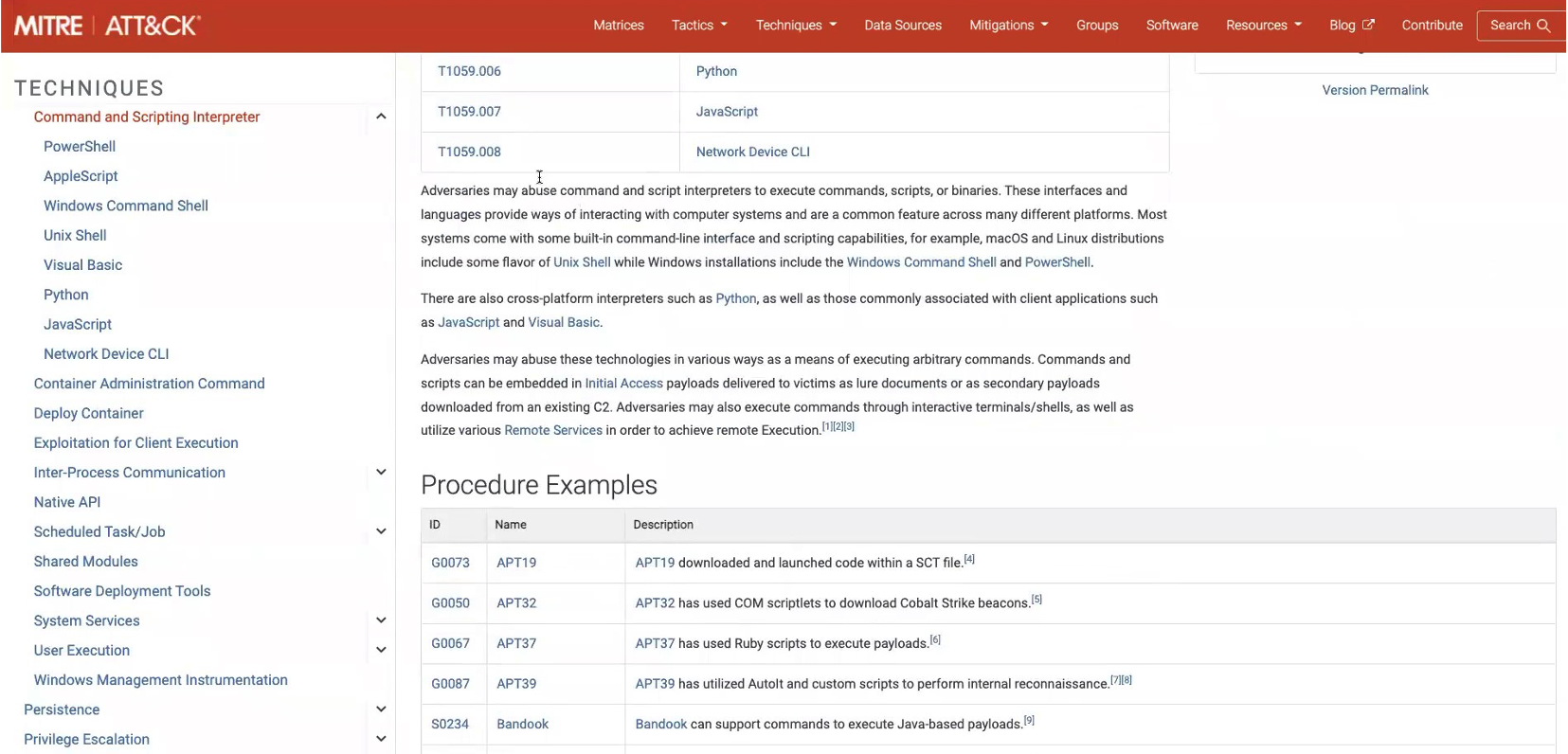Open Bandook in the Name column
1568x754 pixels.
pyautogui.click(x=523, y=724)
